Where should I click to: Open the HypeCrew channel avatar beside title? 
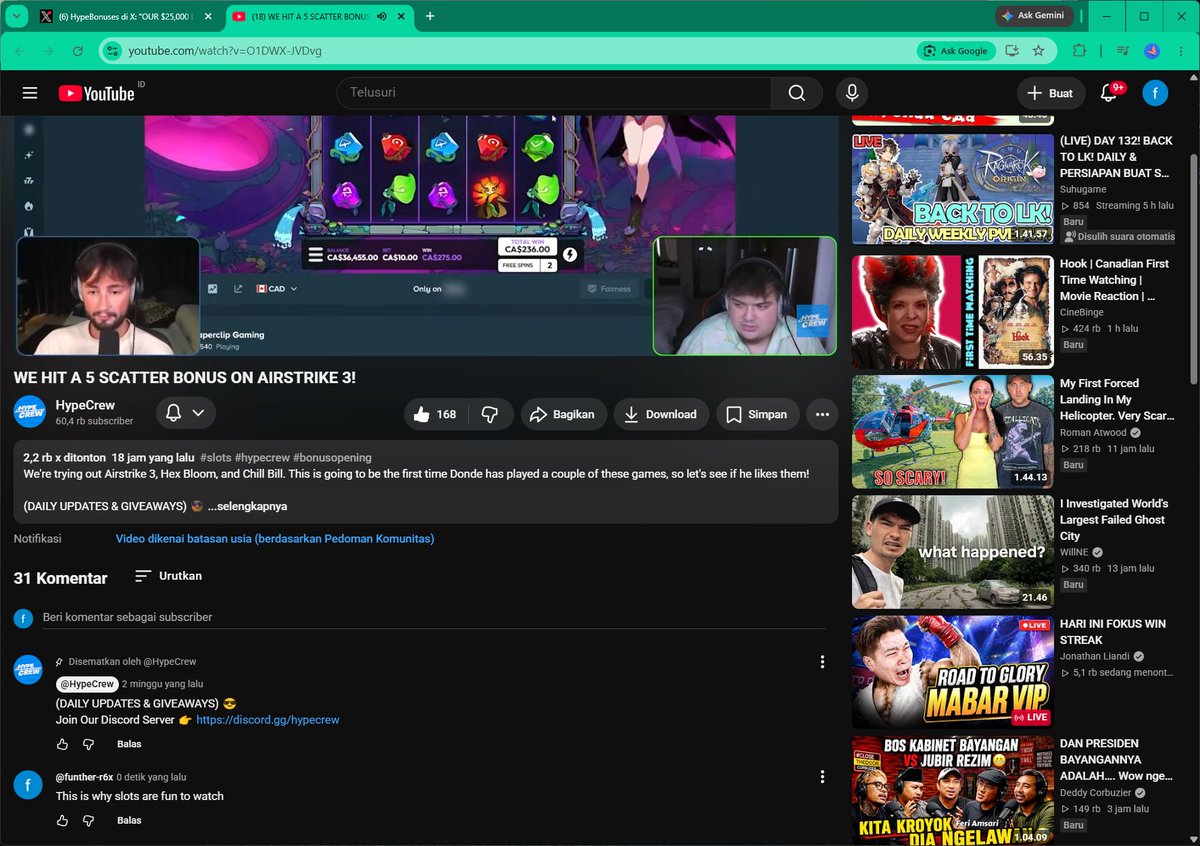pos(30,412)
